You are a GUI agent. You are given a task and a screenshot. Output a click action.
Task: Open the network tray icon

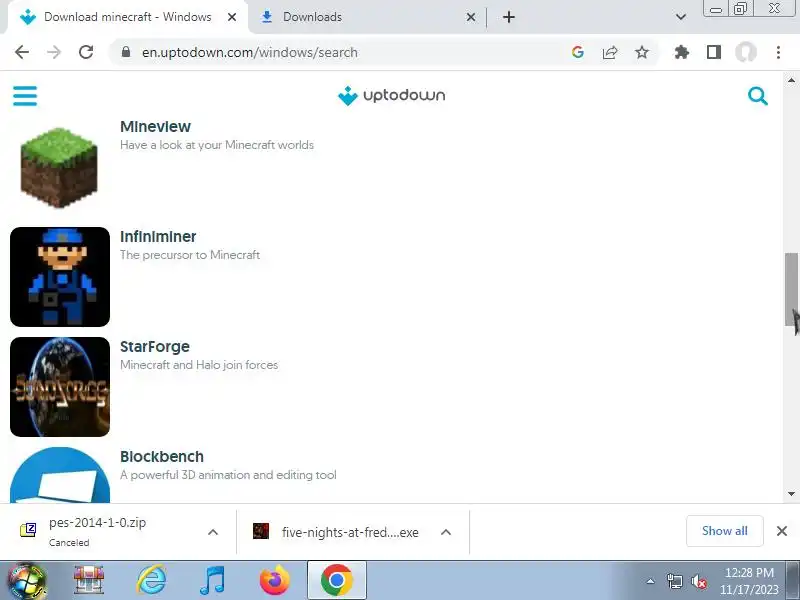[674, 581]
